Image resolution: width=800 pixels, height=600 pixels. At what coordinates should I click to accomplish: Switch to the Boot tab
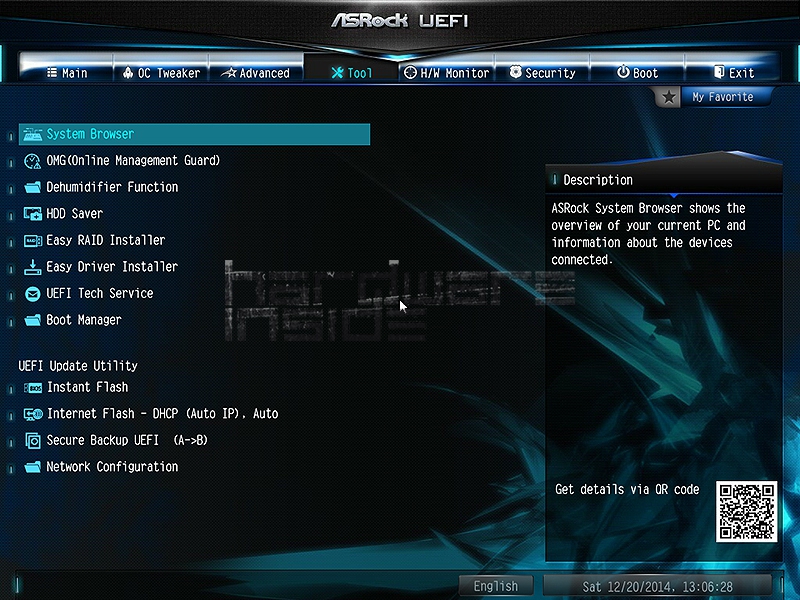tap(637, 73)
